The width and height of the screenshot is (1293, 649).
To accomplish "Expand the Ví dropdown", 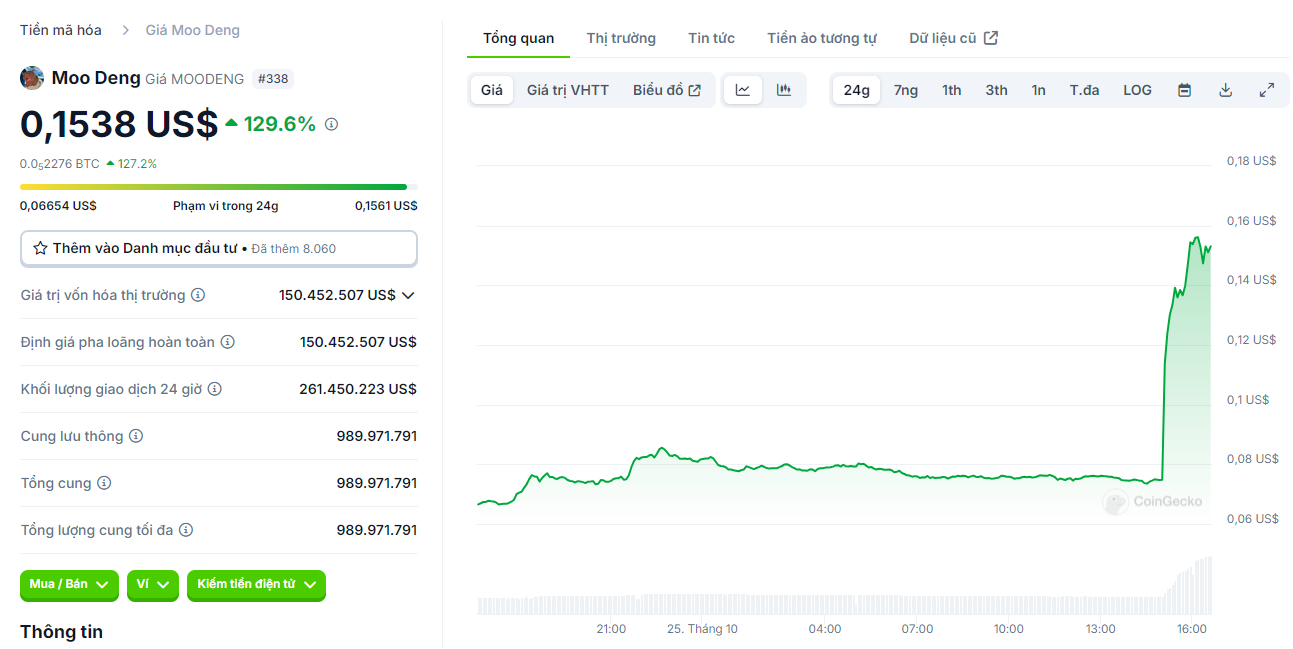I will [152, 585].
